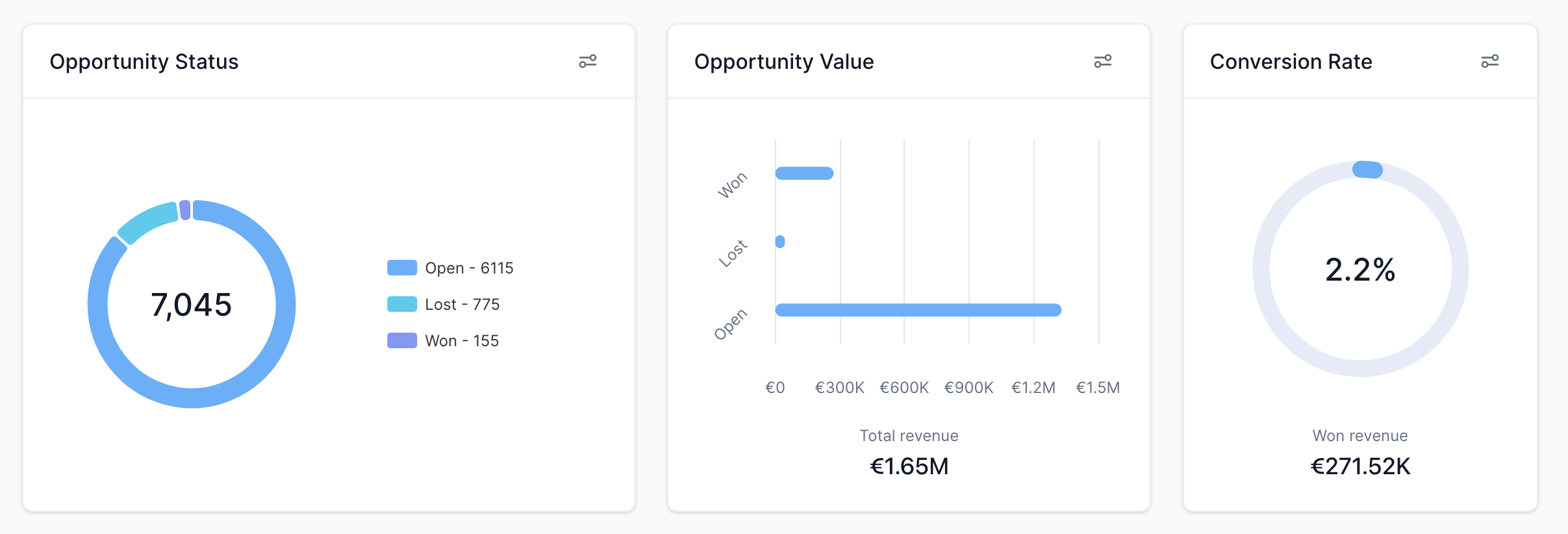Toggle the Open - 6115 legend entry
Viewport: 1568px width, 534px height.
click(x=469, y=267)
